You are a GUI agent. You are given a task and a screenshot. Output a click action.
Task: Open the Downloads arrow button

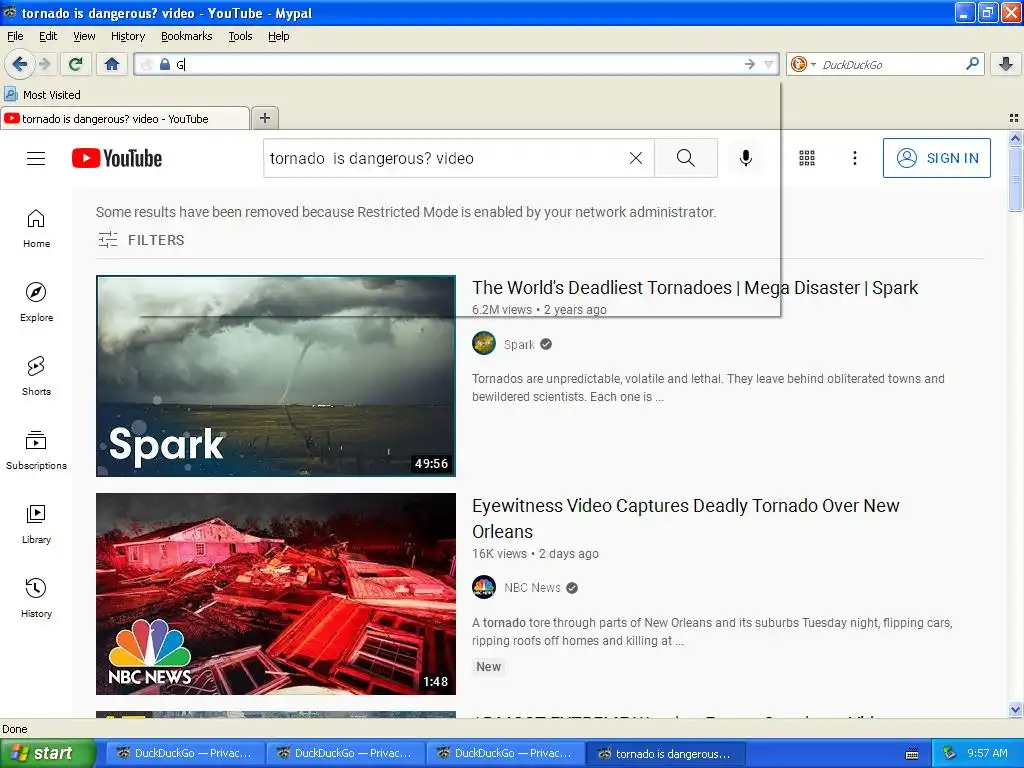click(1006, 64)
